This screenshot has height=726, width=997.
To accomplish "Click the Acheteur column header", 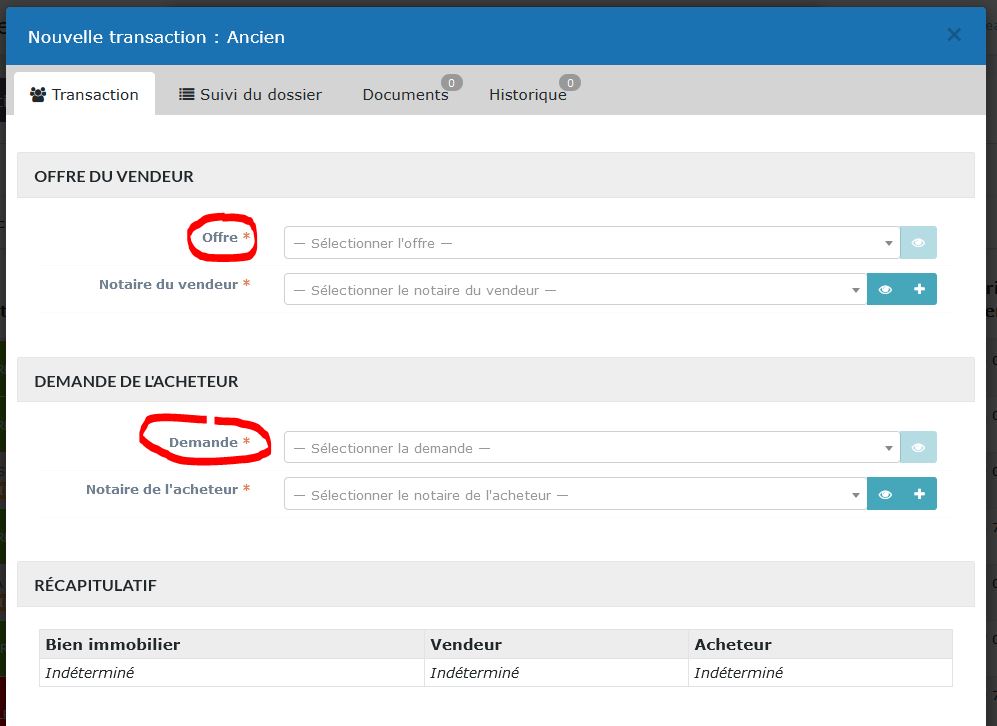I will 733,645.
